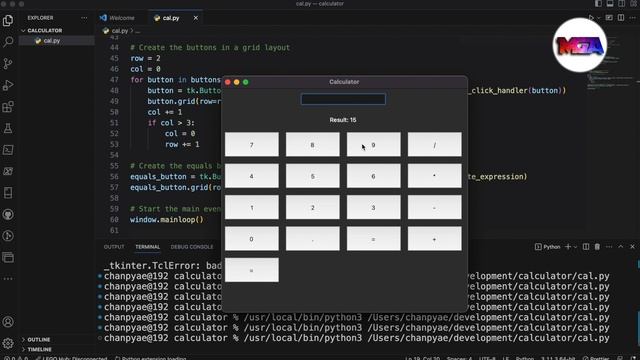Click the equals button in the row with 0

pyautogui.click(x=373, y=239)
